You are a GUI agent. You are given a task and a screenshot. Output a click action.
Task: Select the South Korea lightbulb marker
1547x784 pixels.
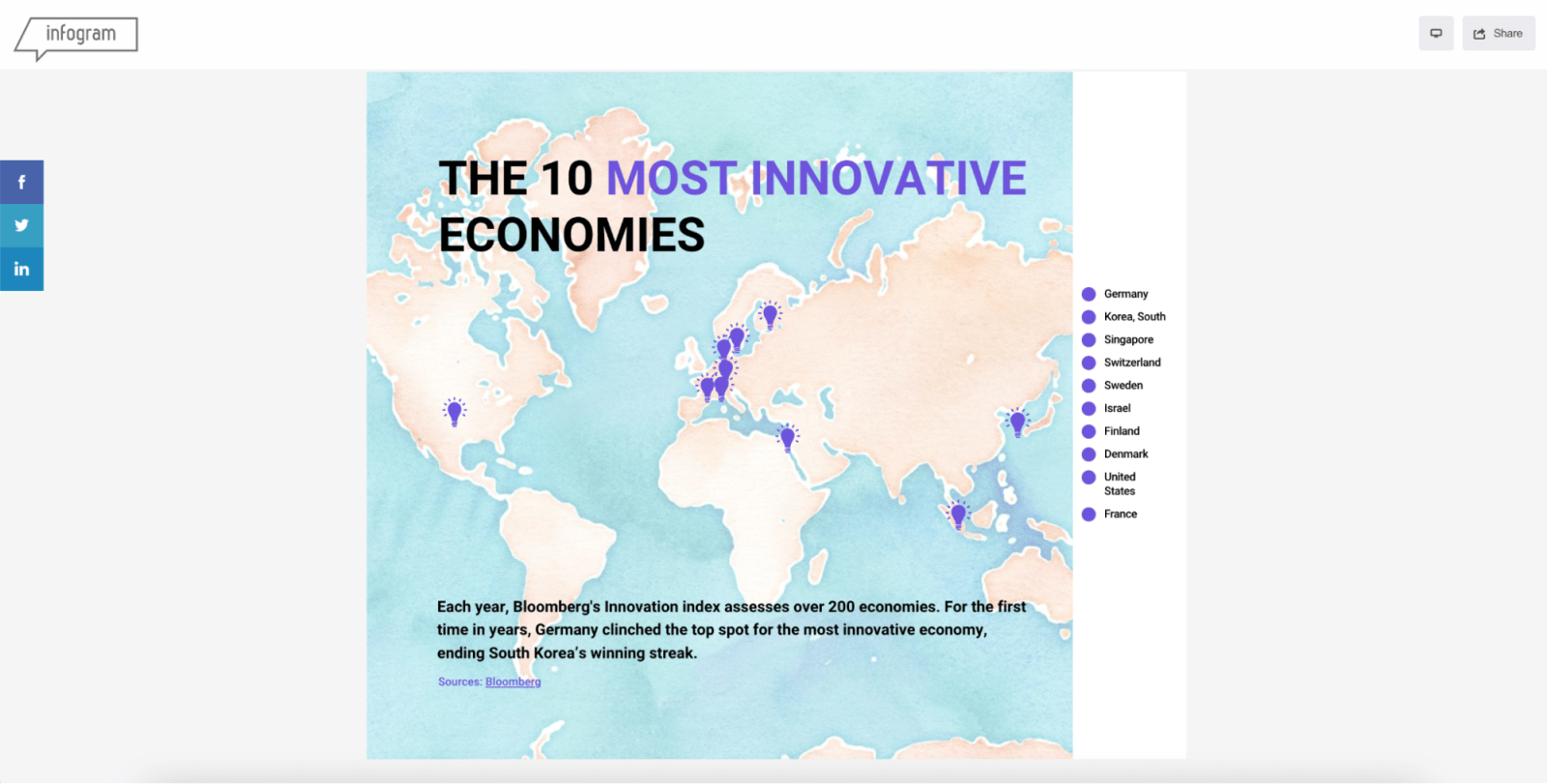coord(1017,422)
